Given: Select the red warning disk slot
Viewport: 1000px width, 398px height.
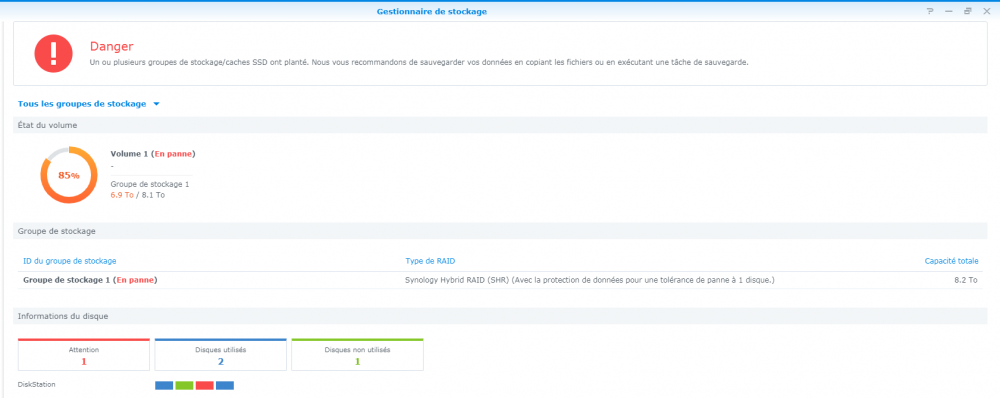Looking at the screenshot, I should pos(205,385).
